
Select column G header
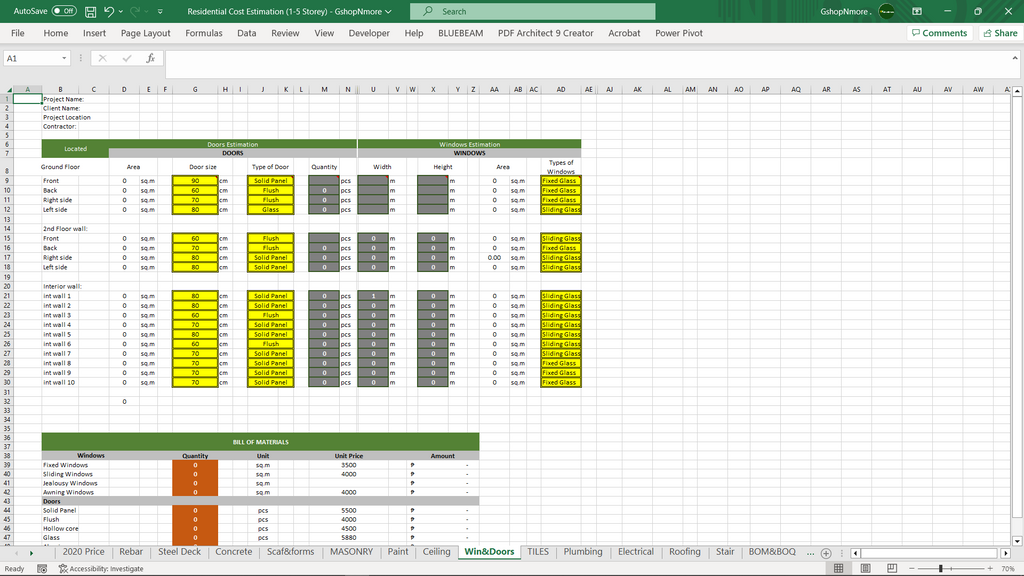click(195, 89)
